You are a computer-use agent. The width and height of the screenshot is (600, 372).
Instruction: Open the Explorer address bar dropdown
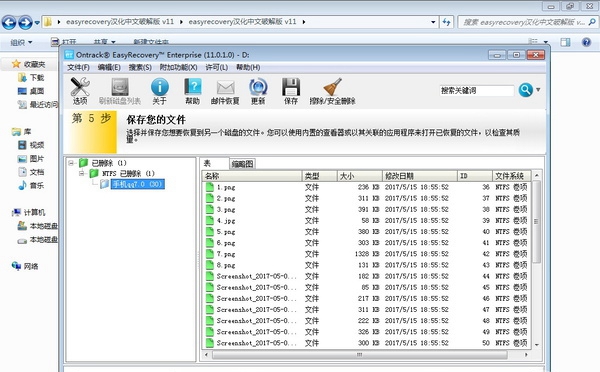coord(433,22)
